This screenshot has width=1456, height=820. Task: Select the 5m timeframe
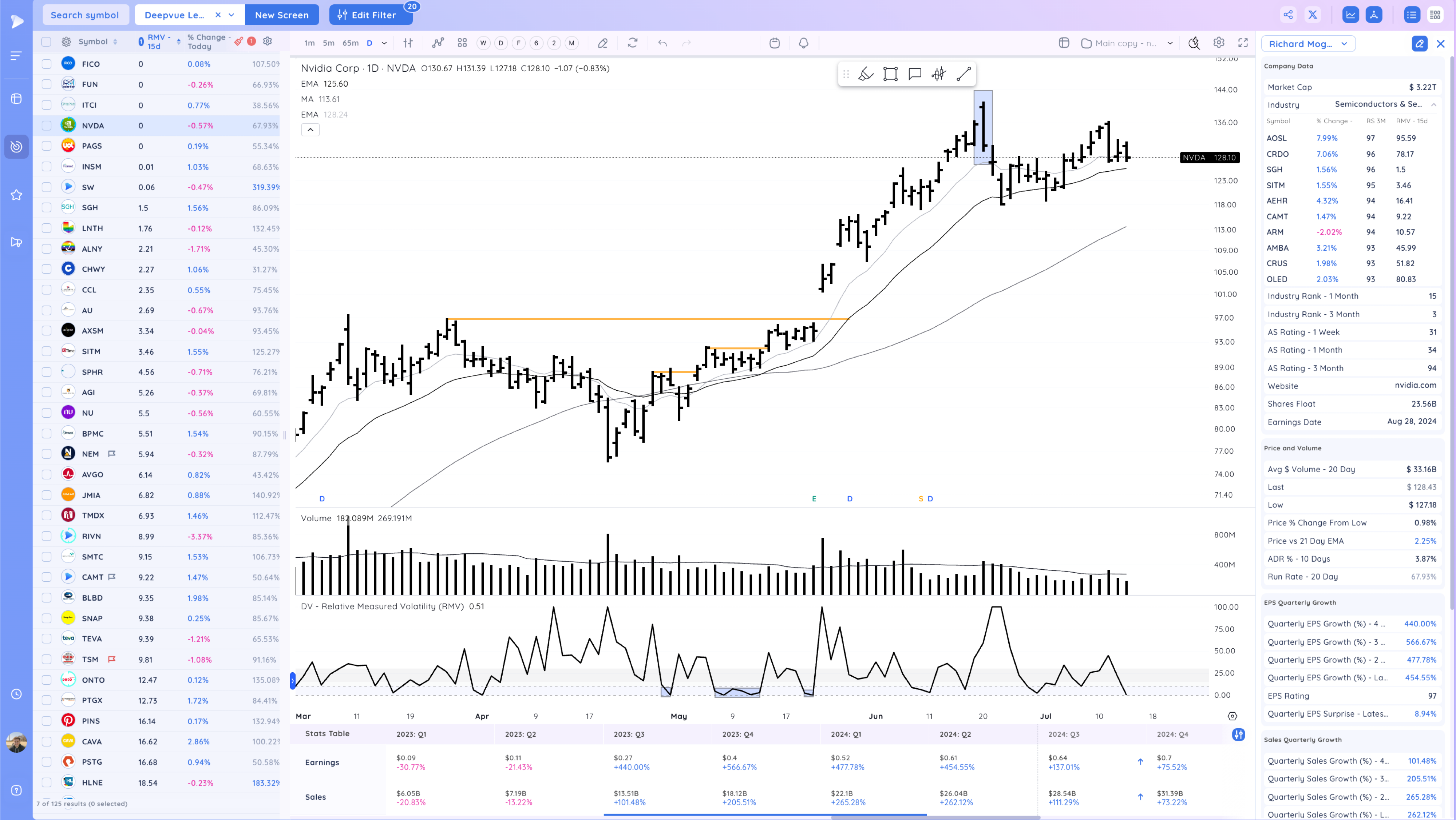(328, 43)
